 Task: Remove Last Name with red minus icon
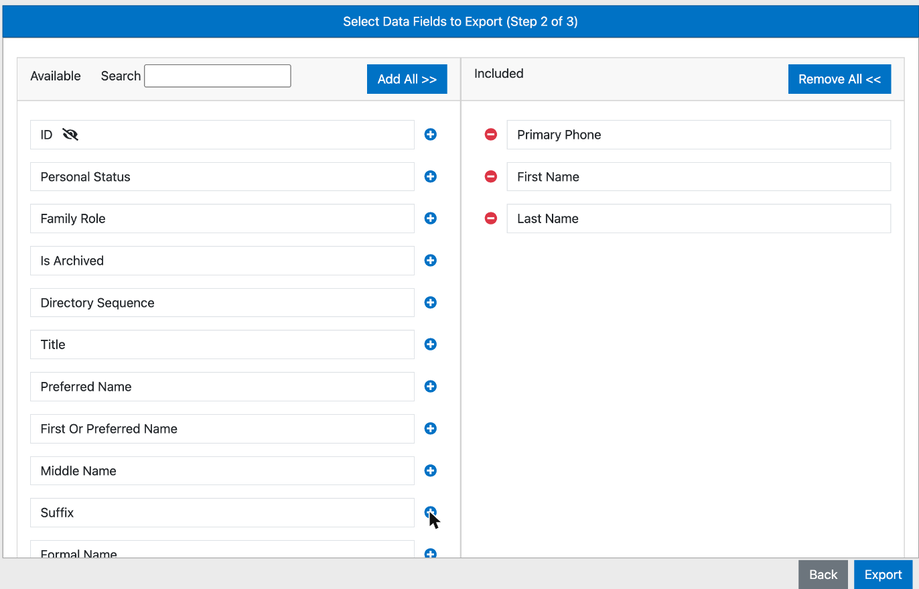pyautogui.click(x=491, y=219)
